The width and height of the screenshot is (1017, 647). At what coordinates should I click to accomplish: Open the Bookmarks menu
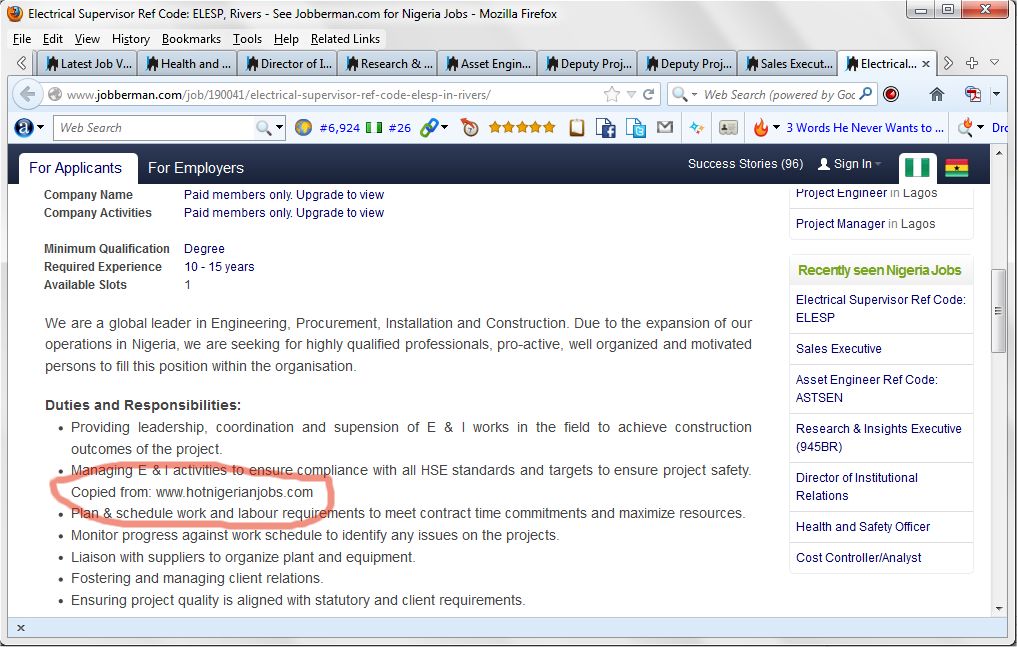tap(191, 39)
